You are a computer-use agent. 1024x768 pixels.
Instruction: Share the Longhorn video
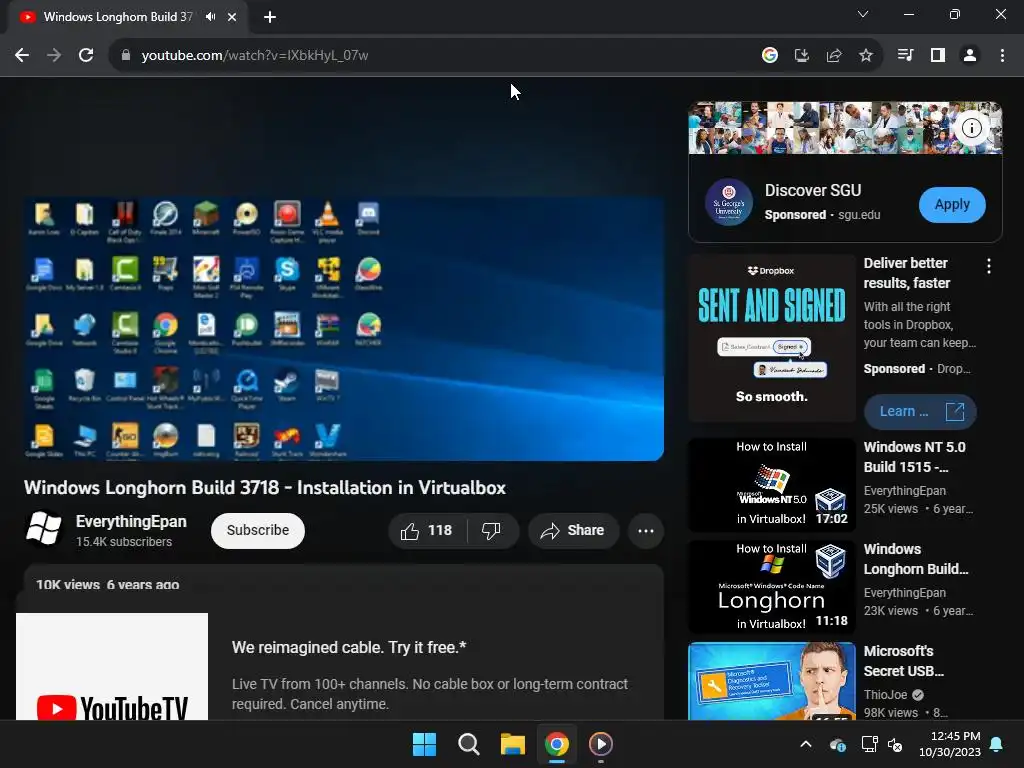click(x=573, y=531)
